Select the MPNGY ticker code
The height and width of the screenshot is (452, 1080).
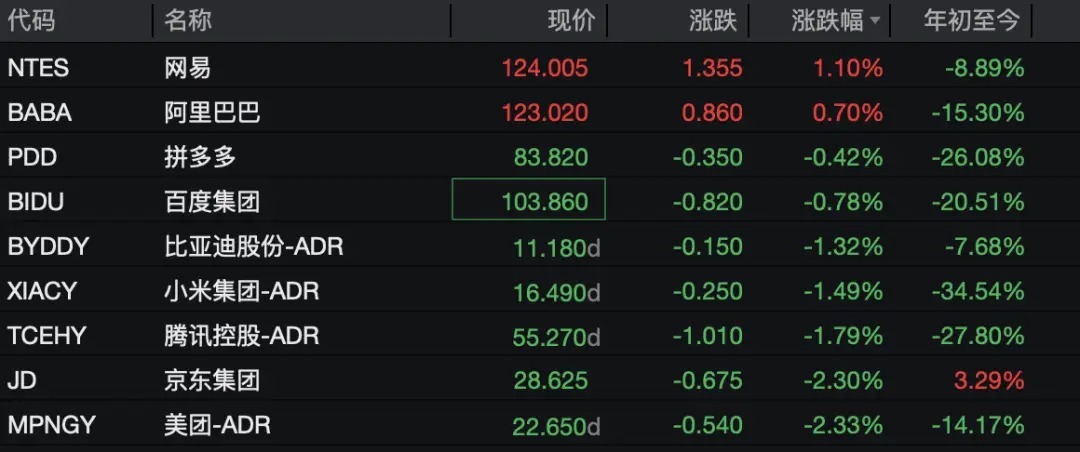(x=51, y=425)
